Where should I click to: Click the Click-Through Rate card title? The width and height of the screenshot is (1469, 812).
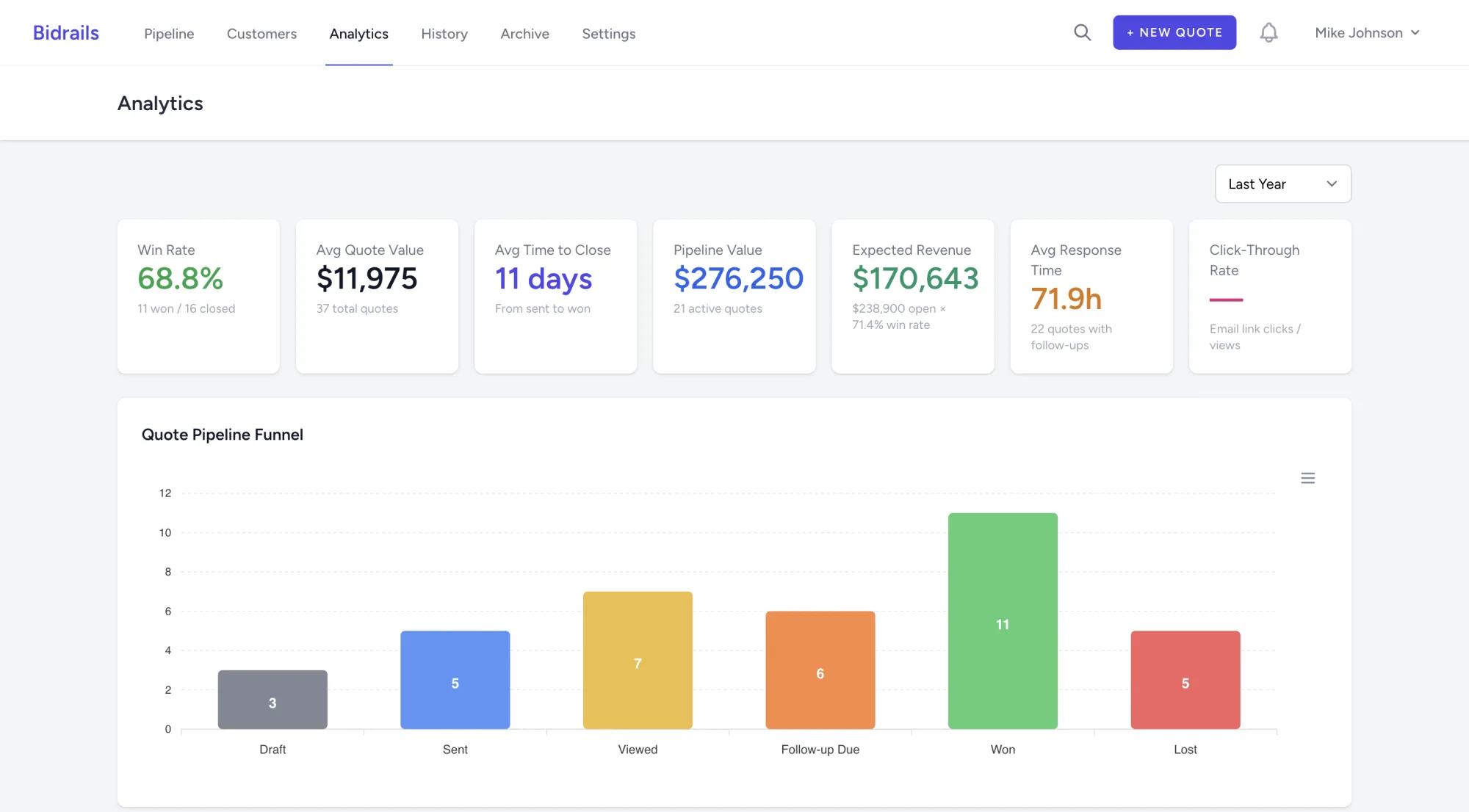(1254, 260)
